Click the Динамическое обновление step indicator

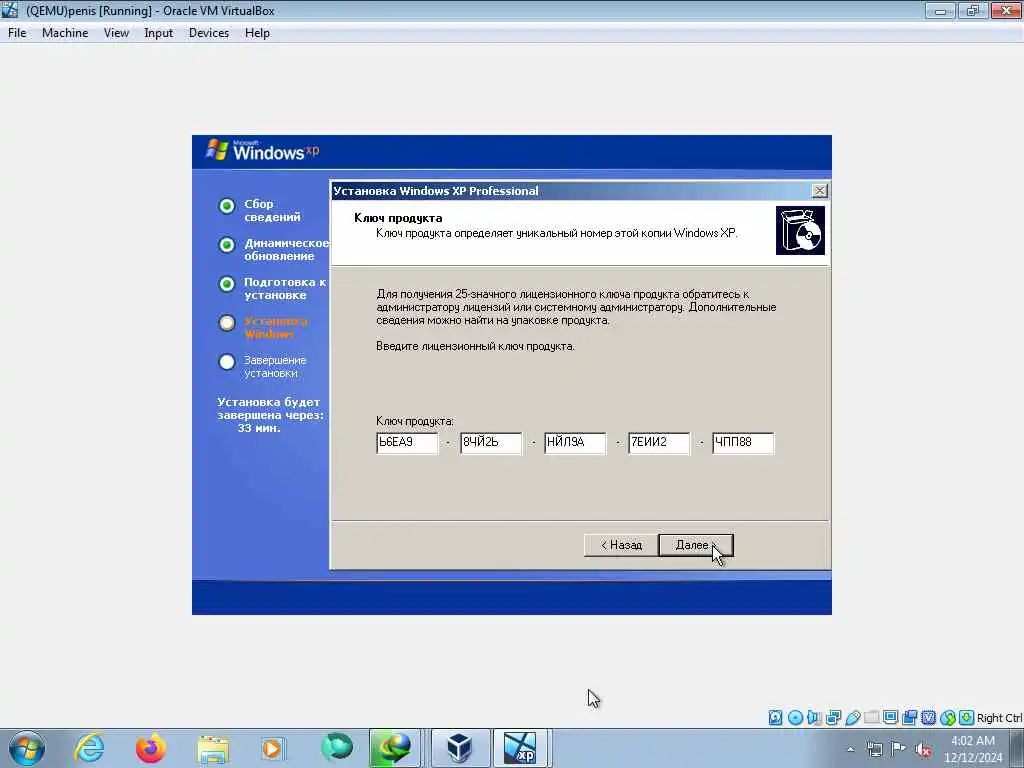coord(227,245)
